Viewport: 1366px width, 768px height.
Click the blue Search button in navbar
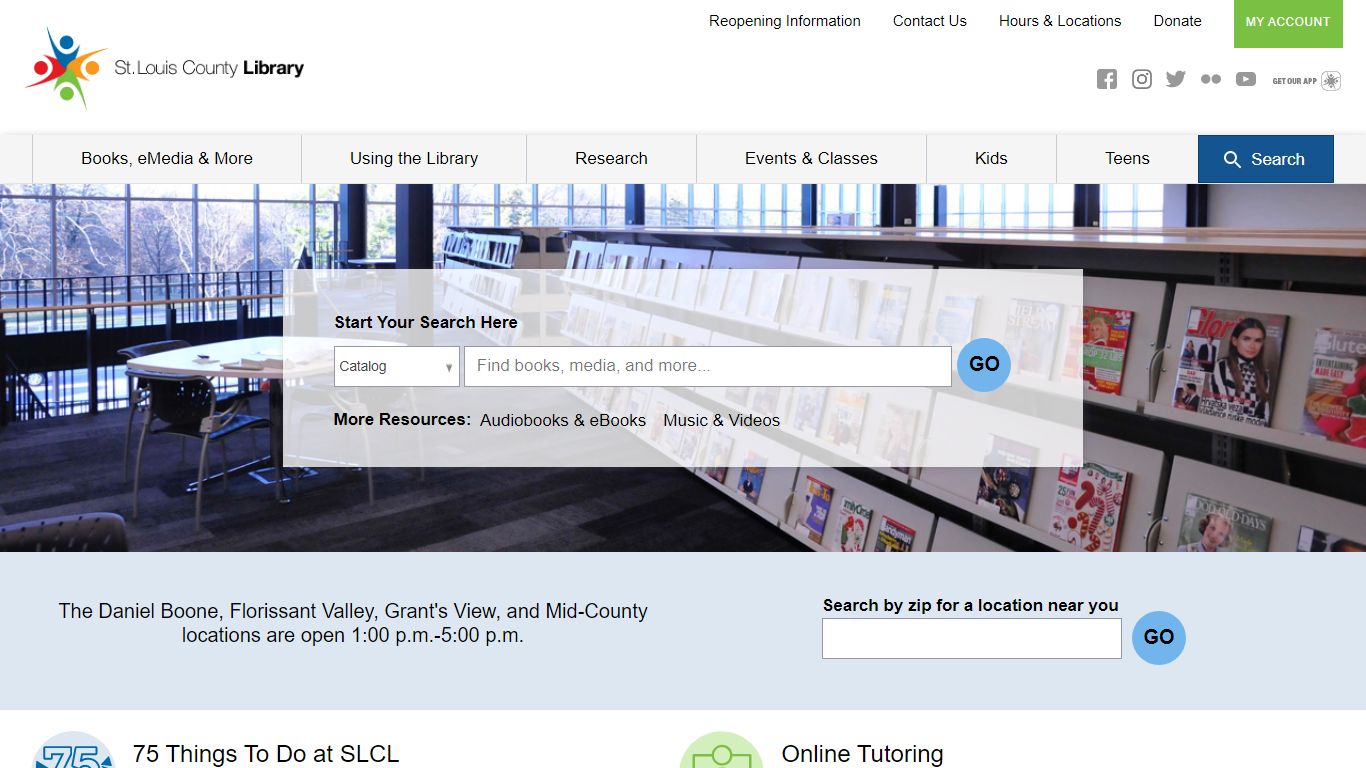pyautogui.click(x=1266, y=159)
